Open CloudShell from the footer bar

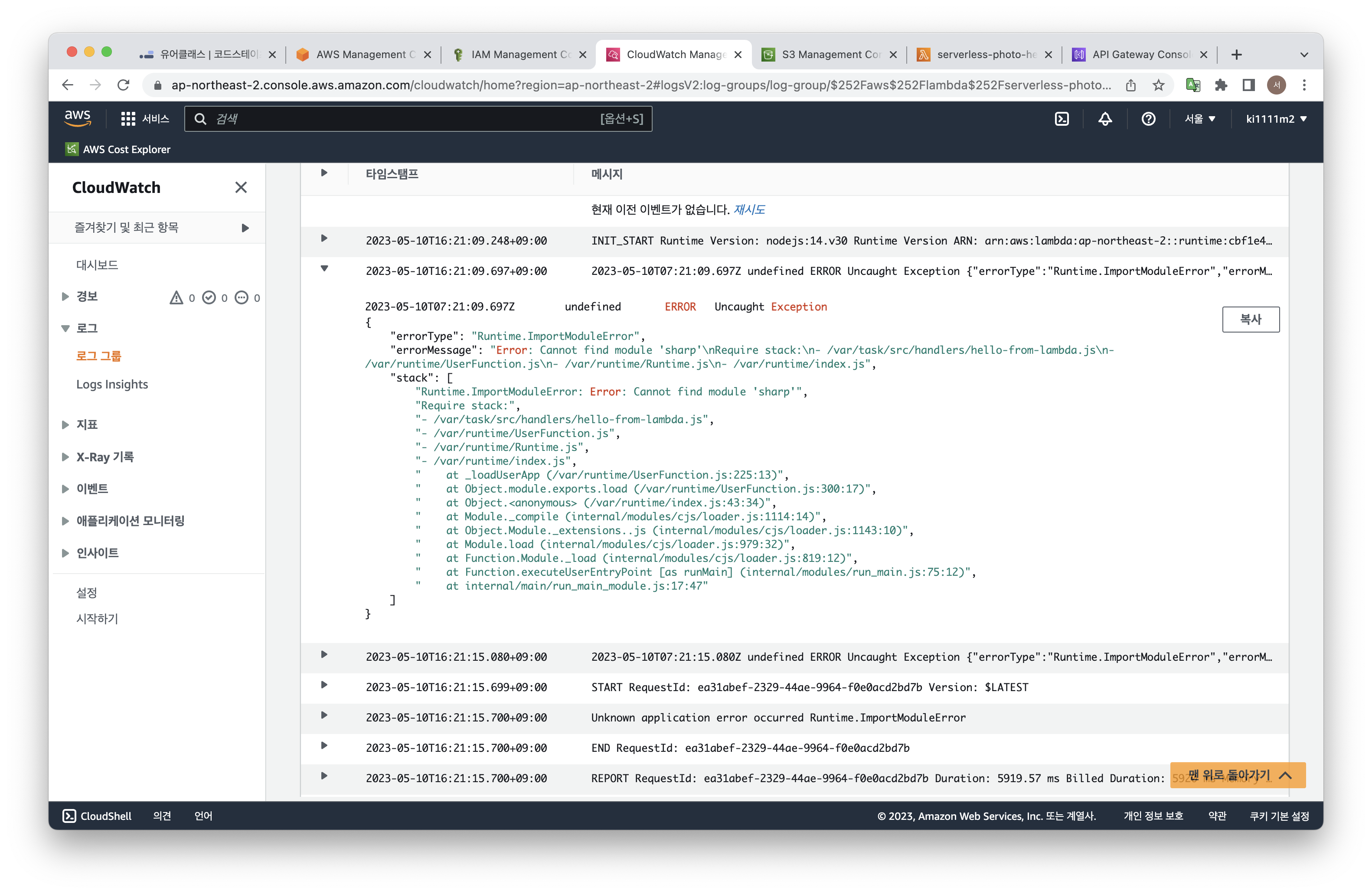(x=97, y=816)
